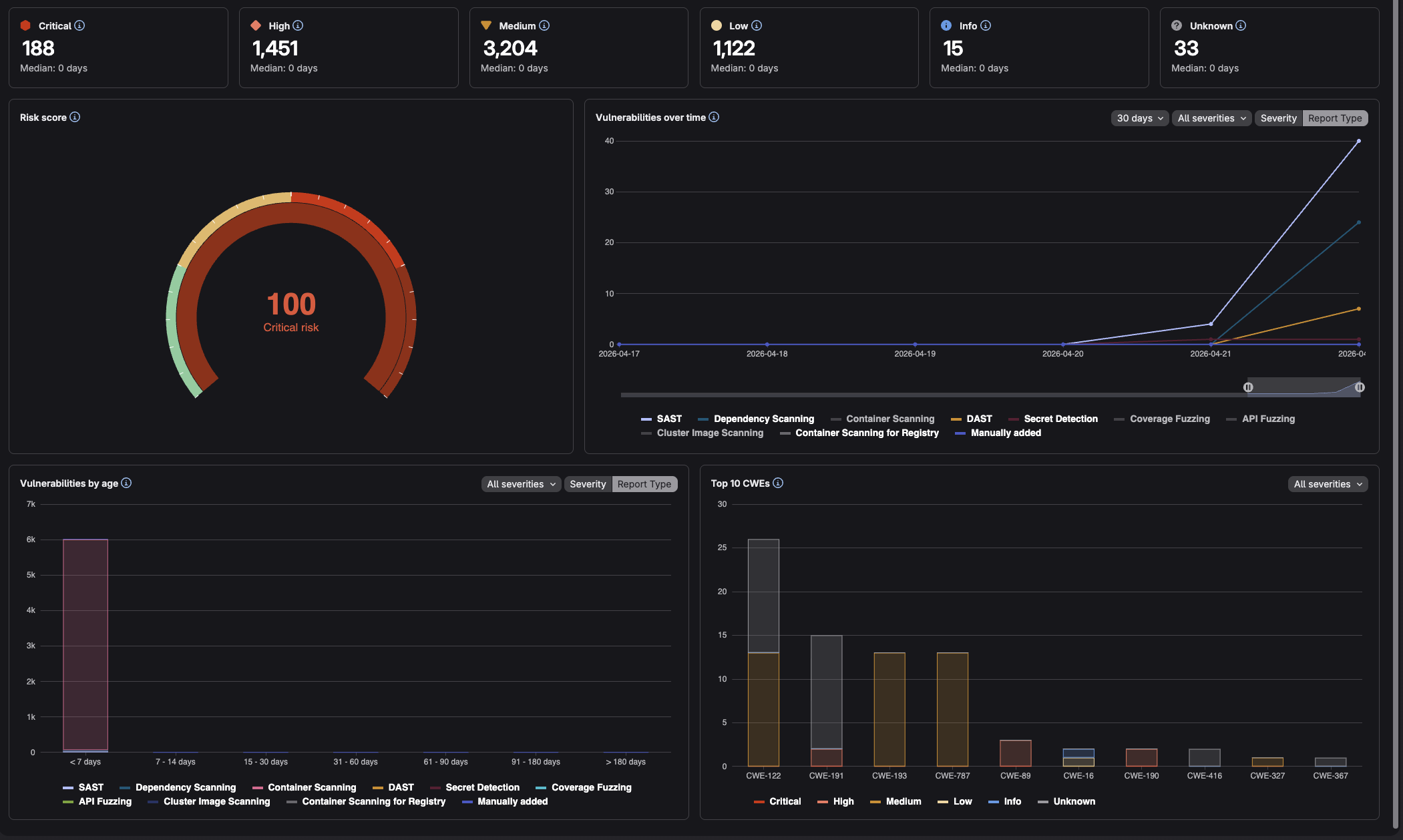The width and height of the screenshot is (1403, 840).
Task: Select the Report Type tab on over time chart
Action: pyautogui.click(x=1335, y=118)
